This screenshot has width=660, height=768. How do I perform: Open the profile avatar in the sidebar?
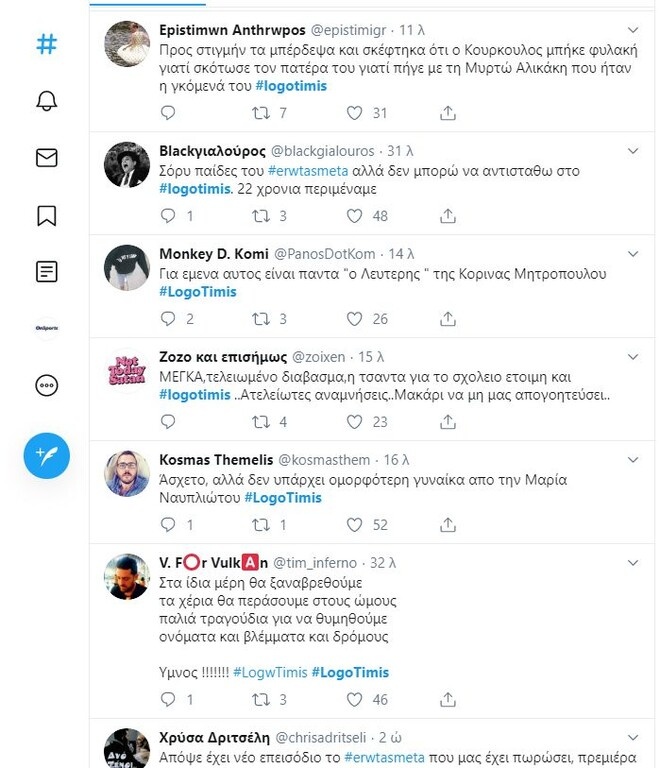coord(46,328)
